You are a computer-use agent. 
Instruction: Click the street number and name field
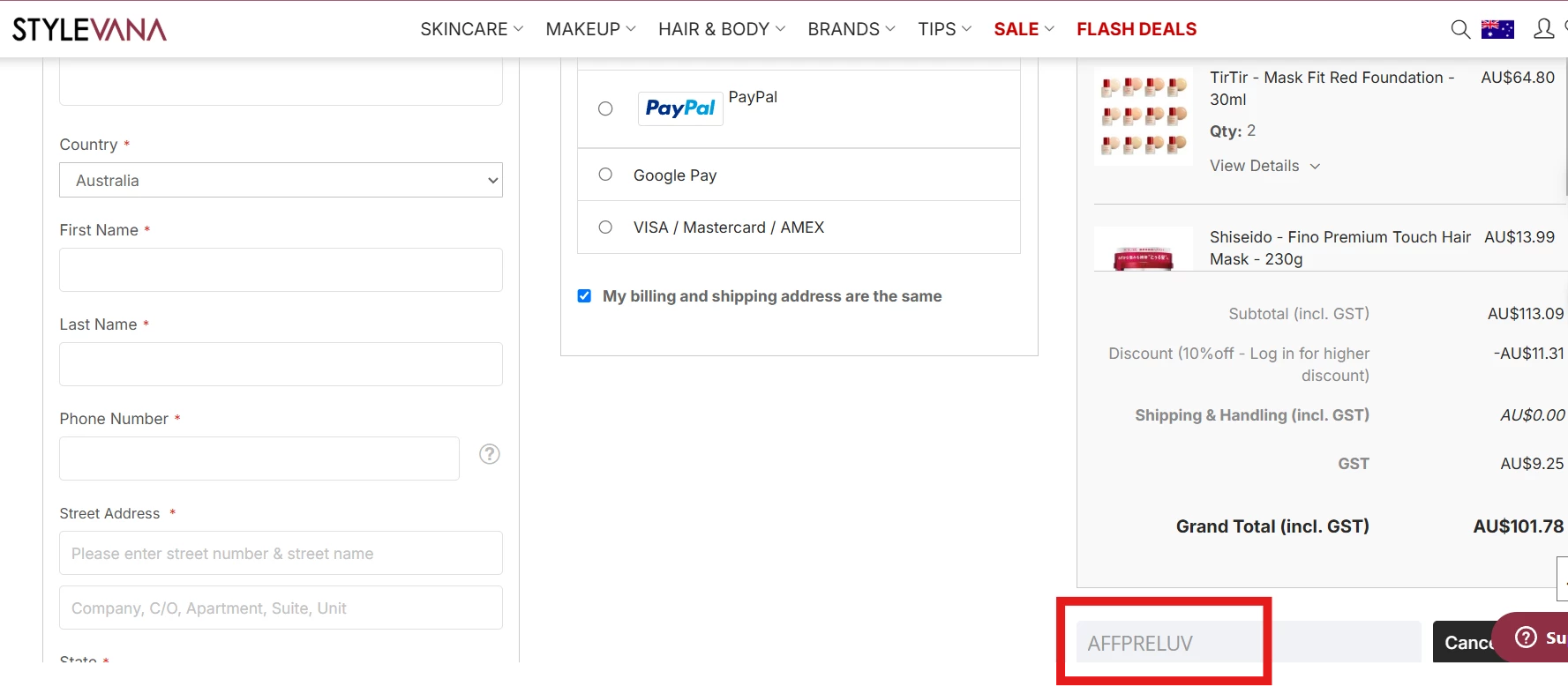pos(281,553)
